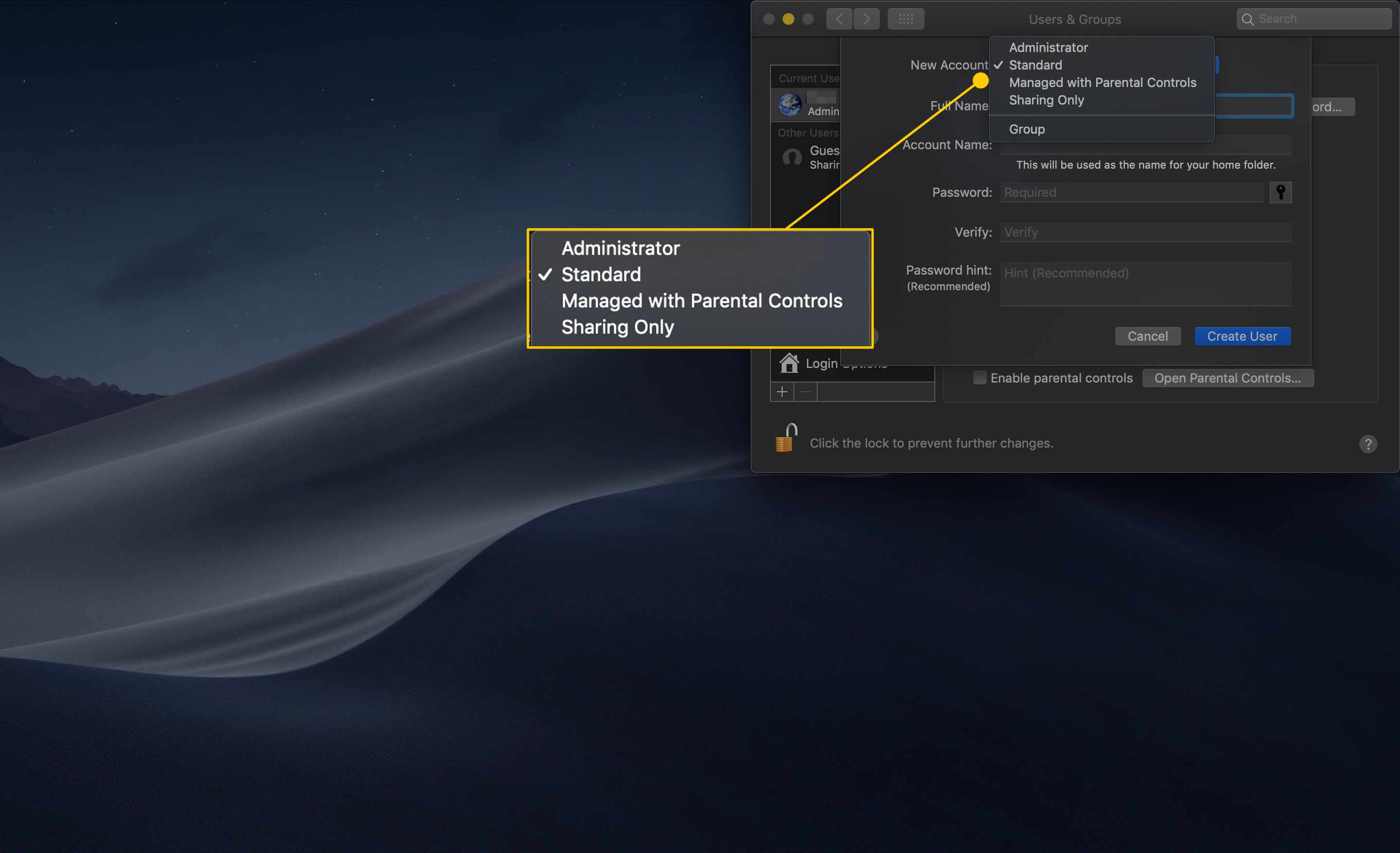
Task: Click the lock icon to prevent changes
Action: [x=787, y=443]
